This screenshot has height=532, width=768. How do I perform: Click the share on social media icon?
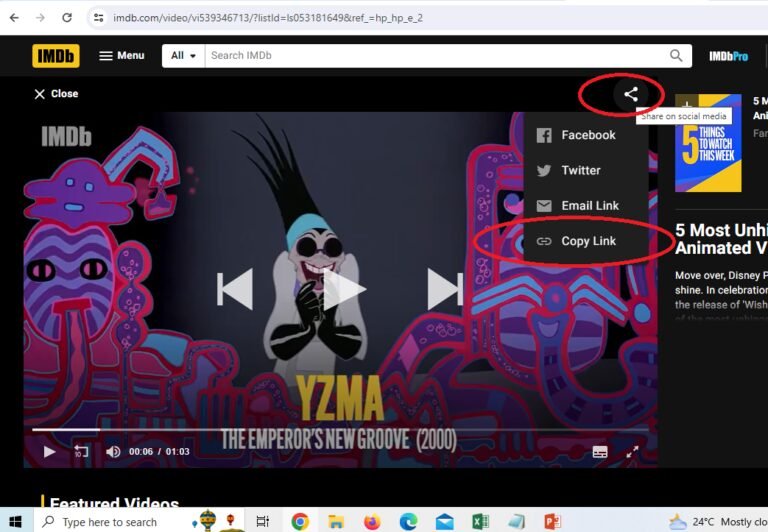631,94
